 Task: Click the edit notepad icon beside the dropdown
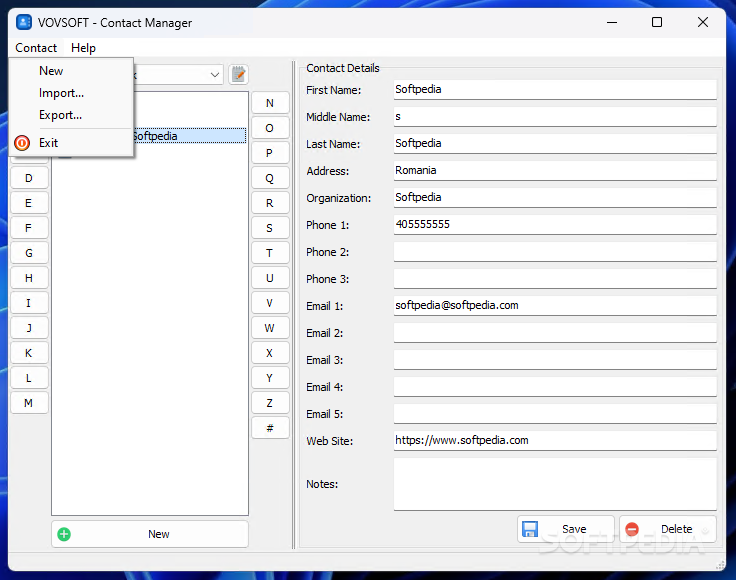tap(238, 75)
